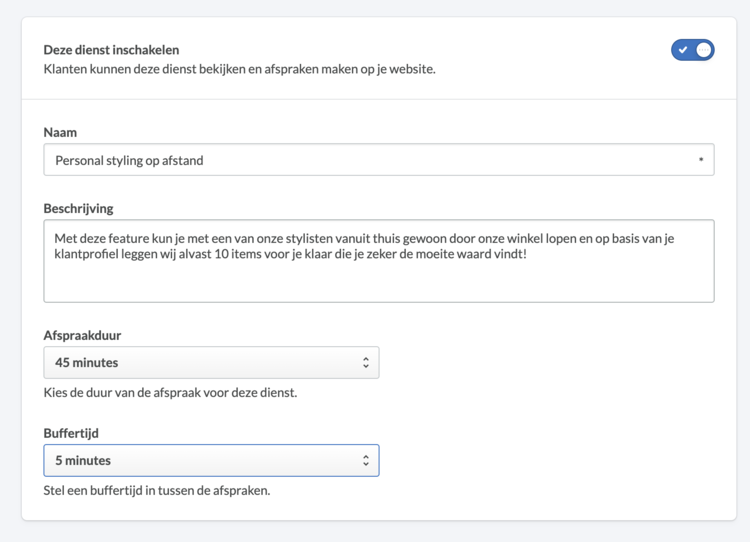The height and width of the screenshot is (542, 750).
Task: Click the 'Beschrijving' field label
Action: click(78, 209)
